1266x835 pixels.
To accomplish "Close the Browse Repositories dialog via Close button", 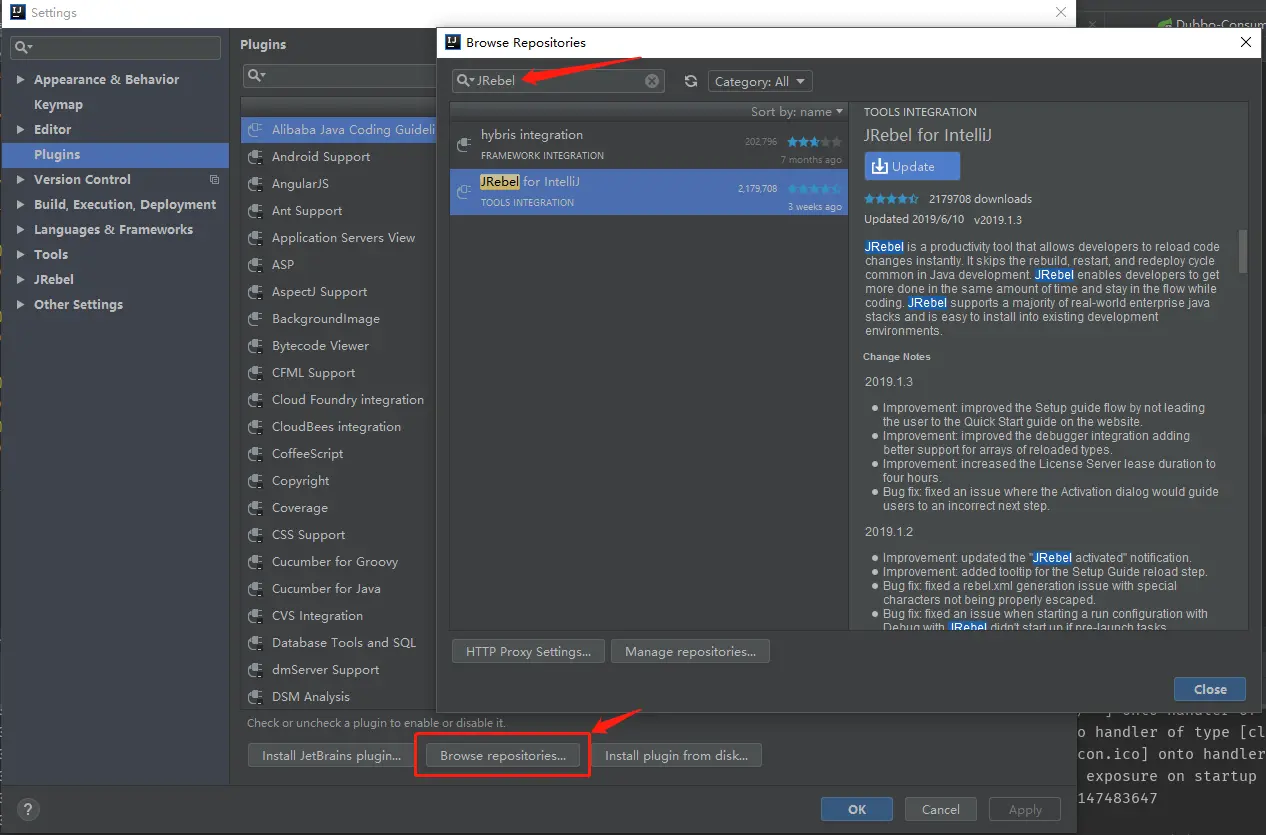I will (1210, 689).
